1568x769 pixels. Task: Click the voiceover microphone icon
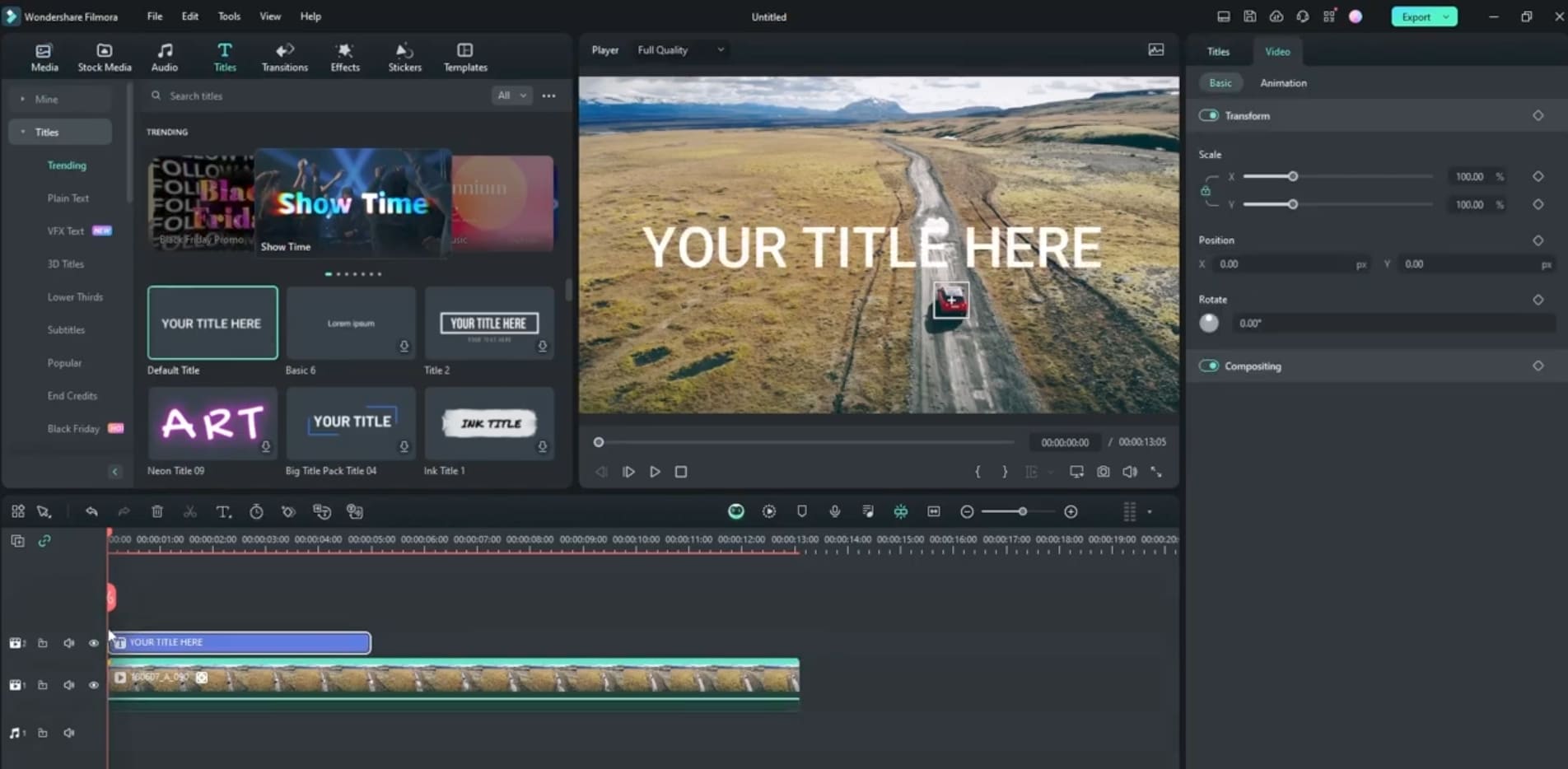(835, 512)
